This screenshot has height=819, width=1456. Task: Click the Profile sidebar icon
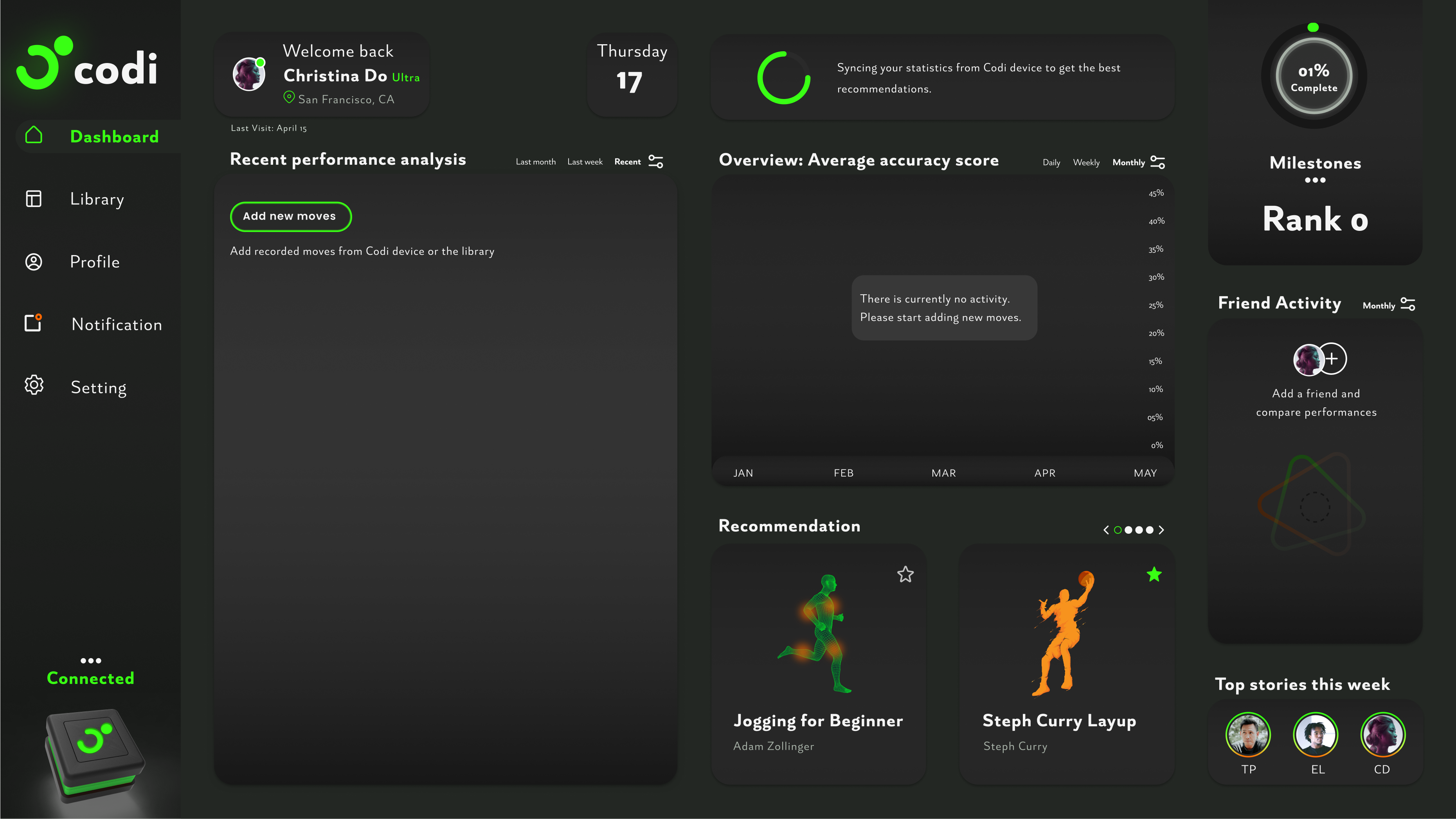pos(34,262)
